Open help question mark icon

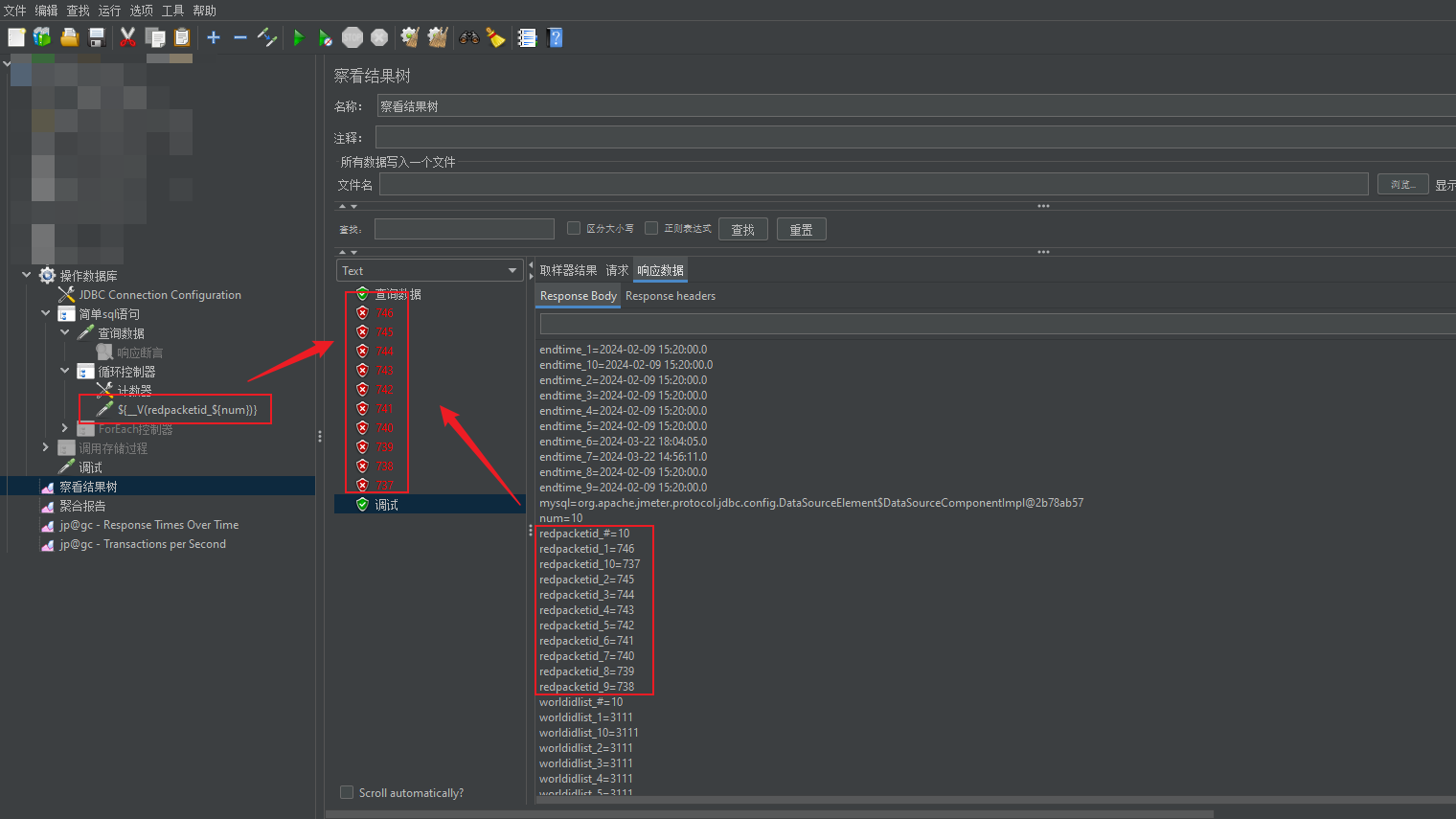click(555, 37)
